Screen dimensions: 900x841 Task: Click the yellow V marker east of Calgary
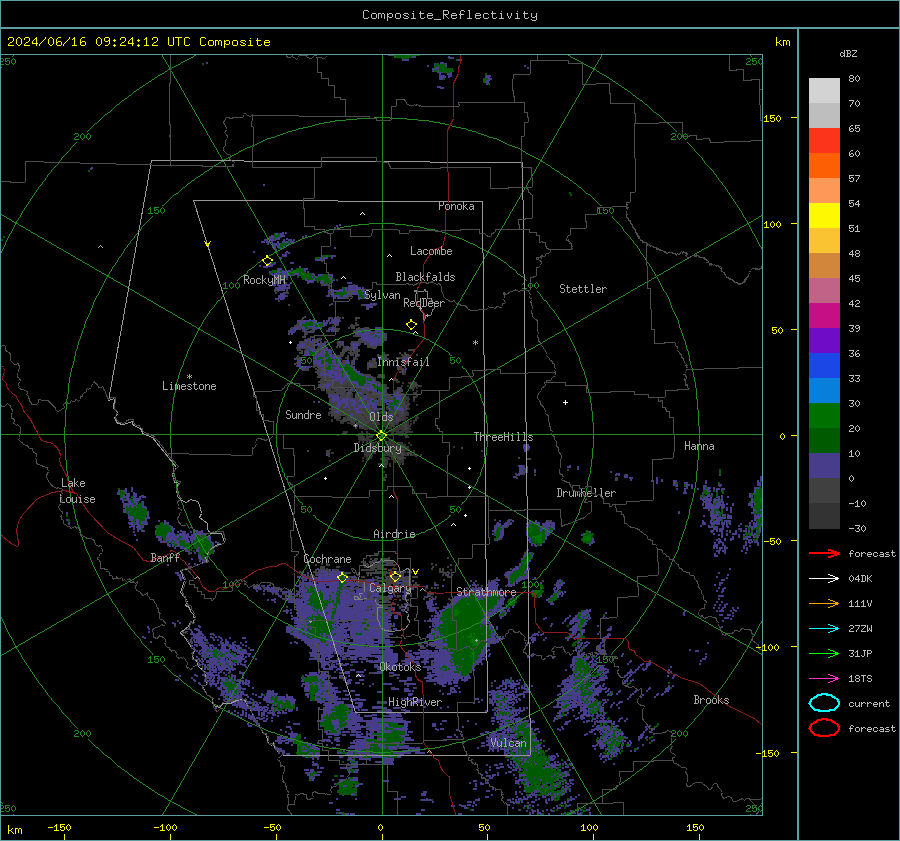click(416, 572)
